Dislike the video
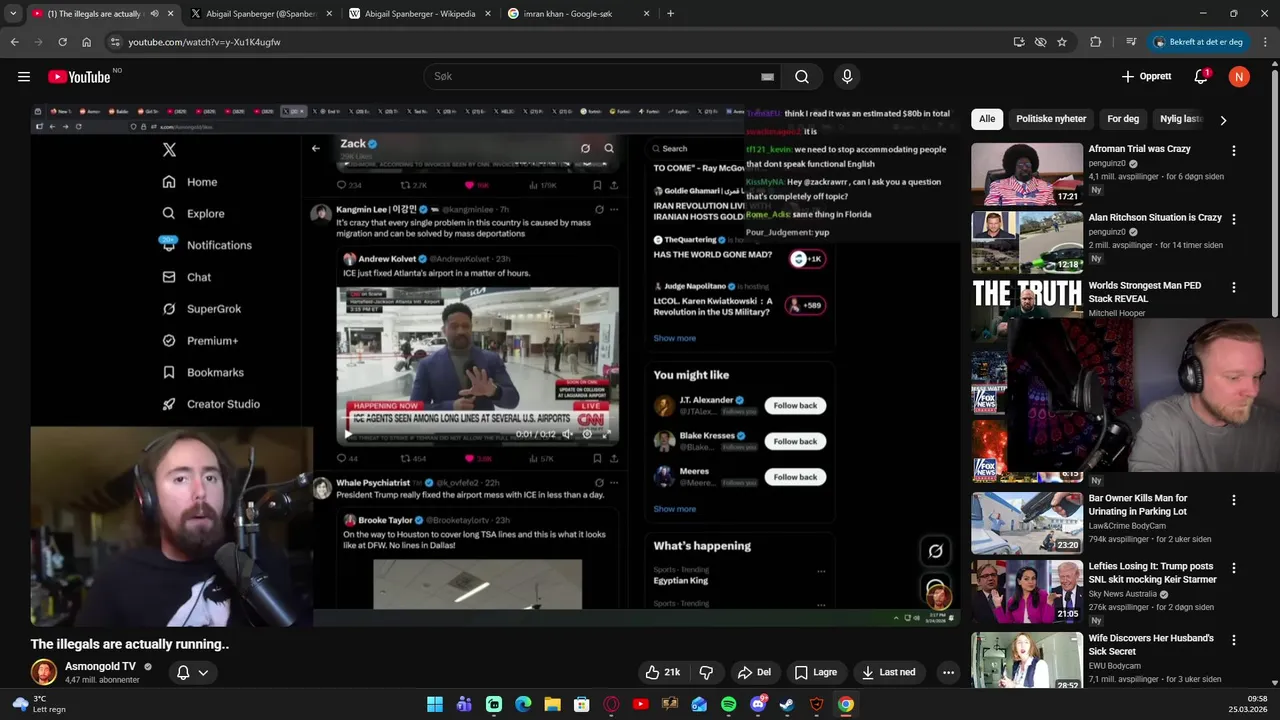The image size is (1280, 720). pos(706,672)
